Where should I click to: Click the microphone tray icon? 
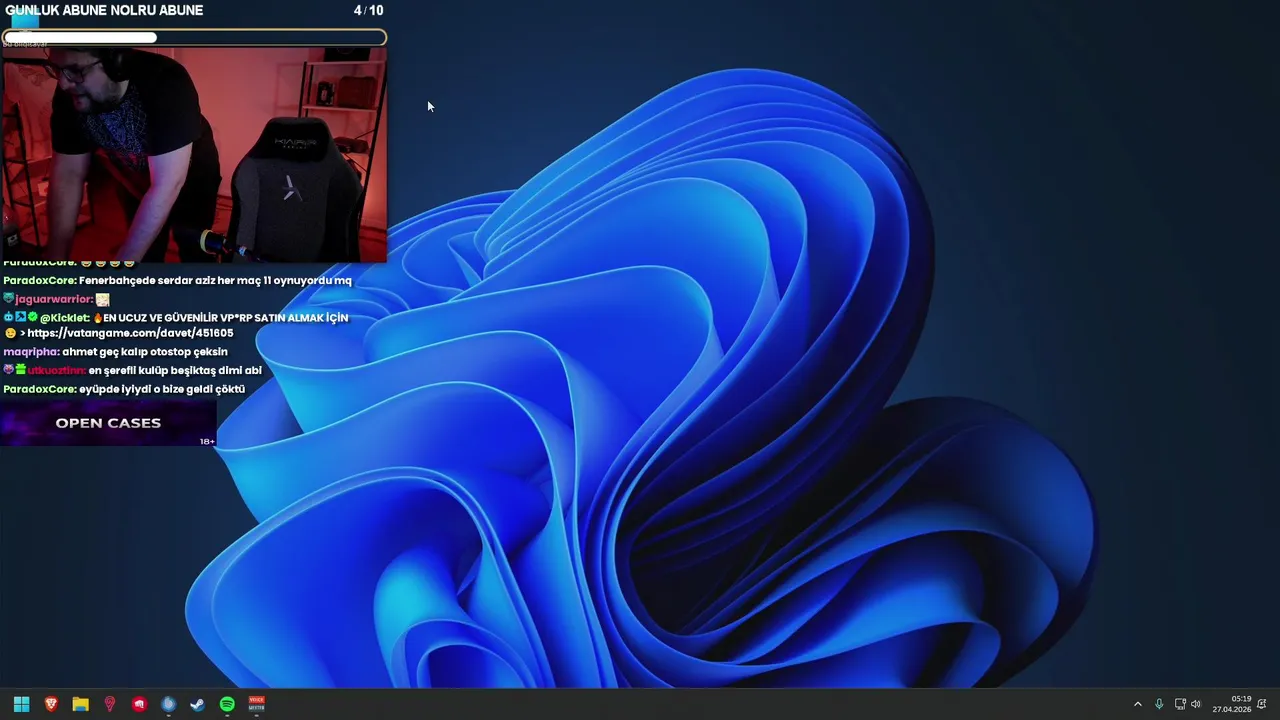(1159, 704)
